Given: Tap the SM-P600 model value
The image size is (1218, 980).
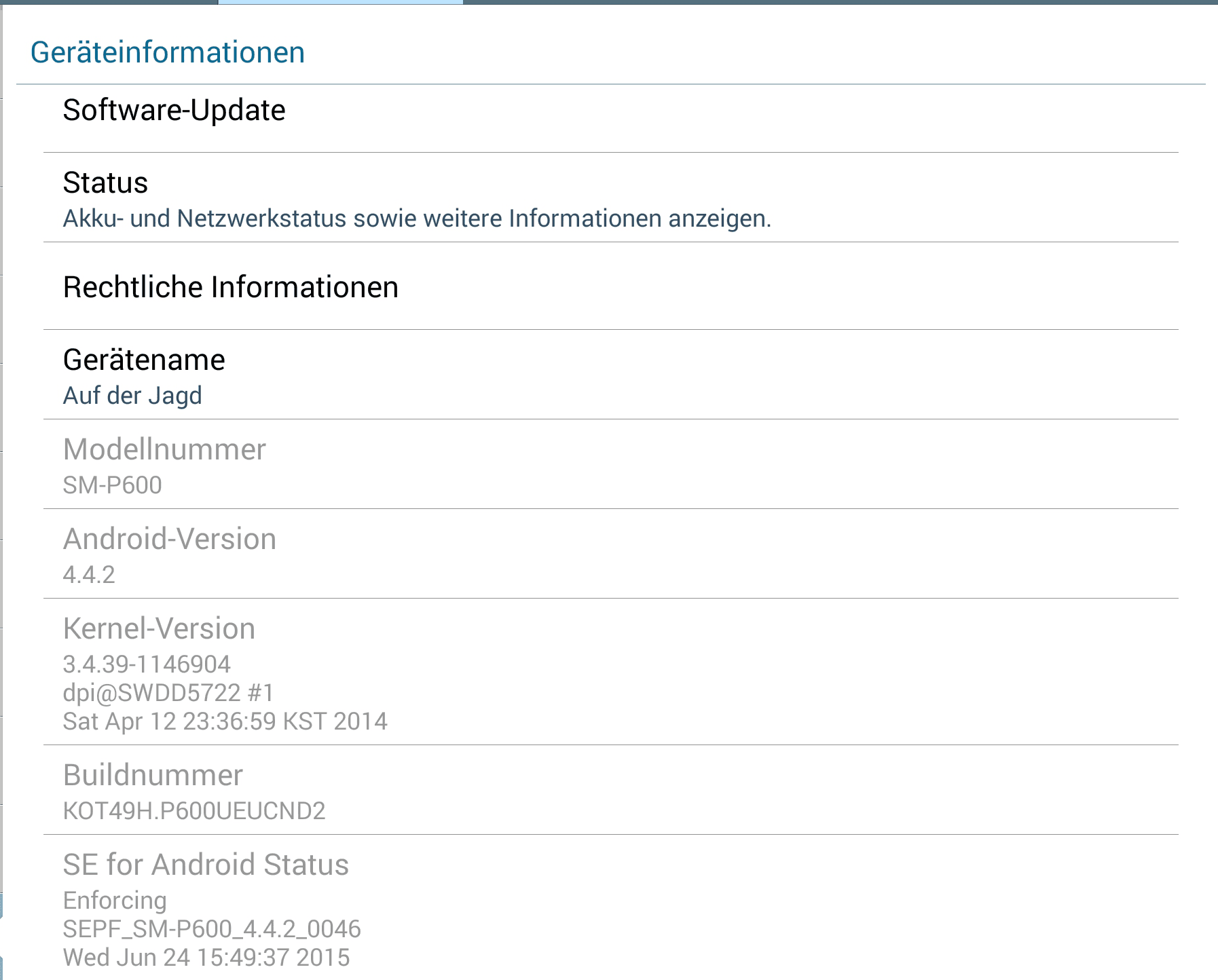Looking at the screenshot, I should click(x=113, y=485).
